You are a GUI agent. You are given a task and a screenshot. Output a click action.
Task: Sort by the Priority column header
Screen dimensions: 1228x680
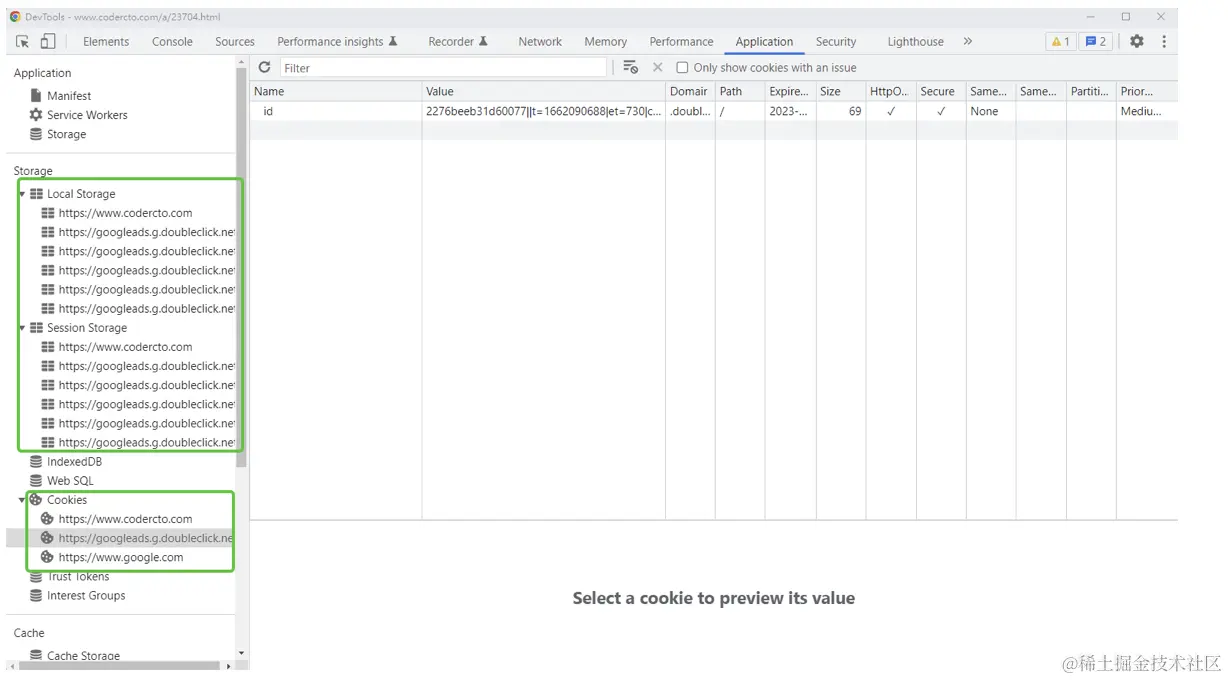tap(1147, 91)
